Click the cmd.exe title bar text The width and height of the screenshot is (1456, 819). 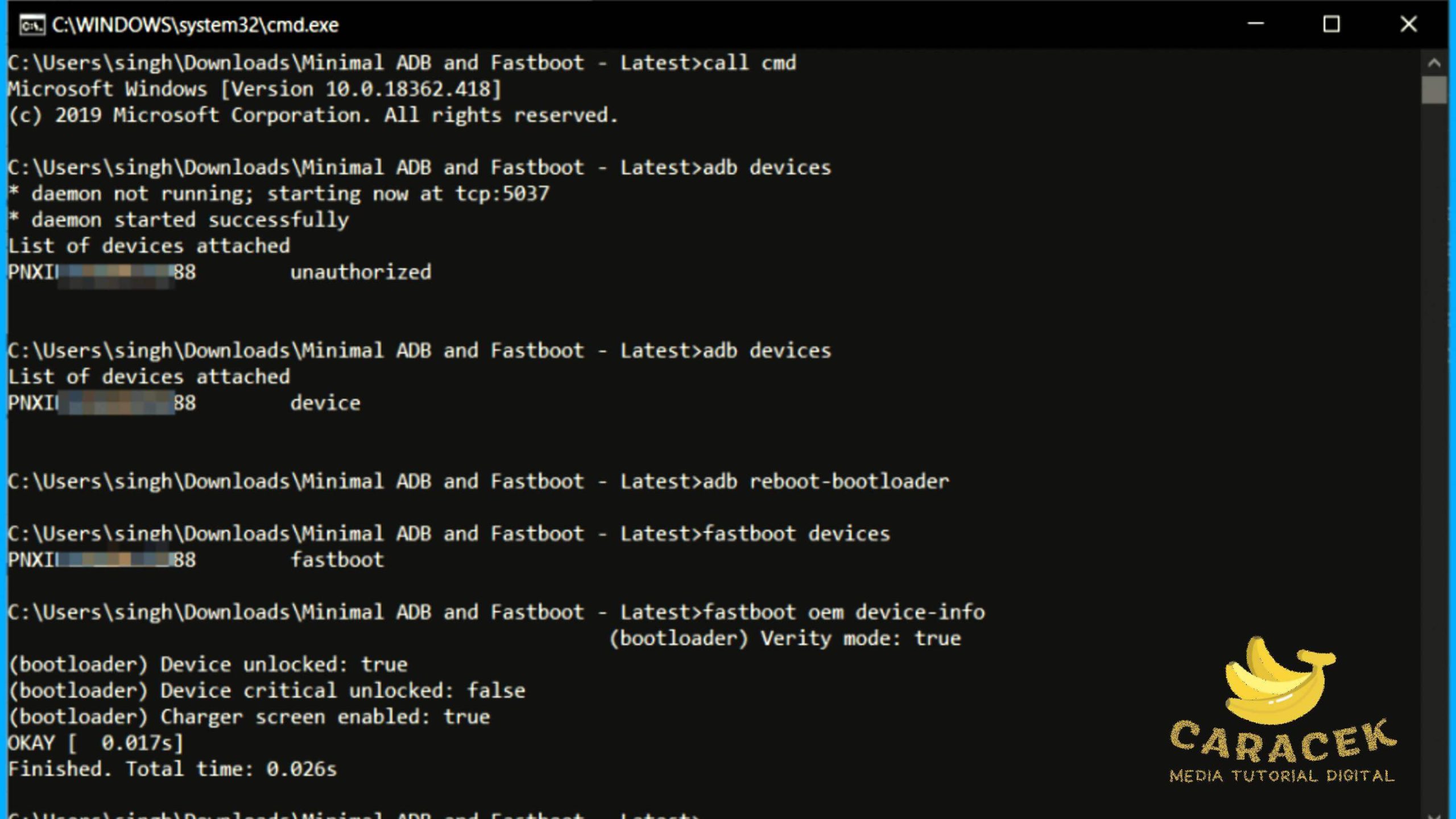point(195,25)
